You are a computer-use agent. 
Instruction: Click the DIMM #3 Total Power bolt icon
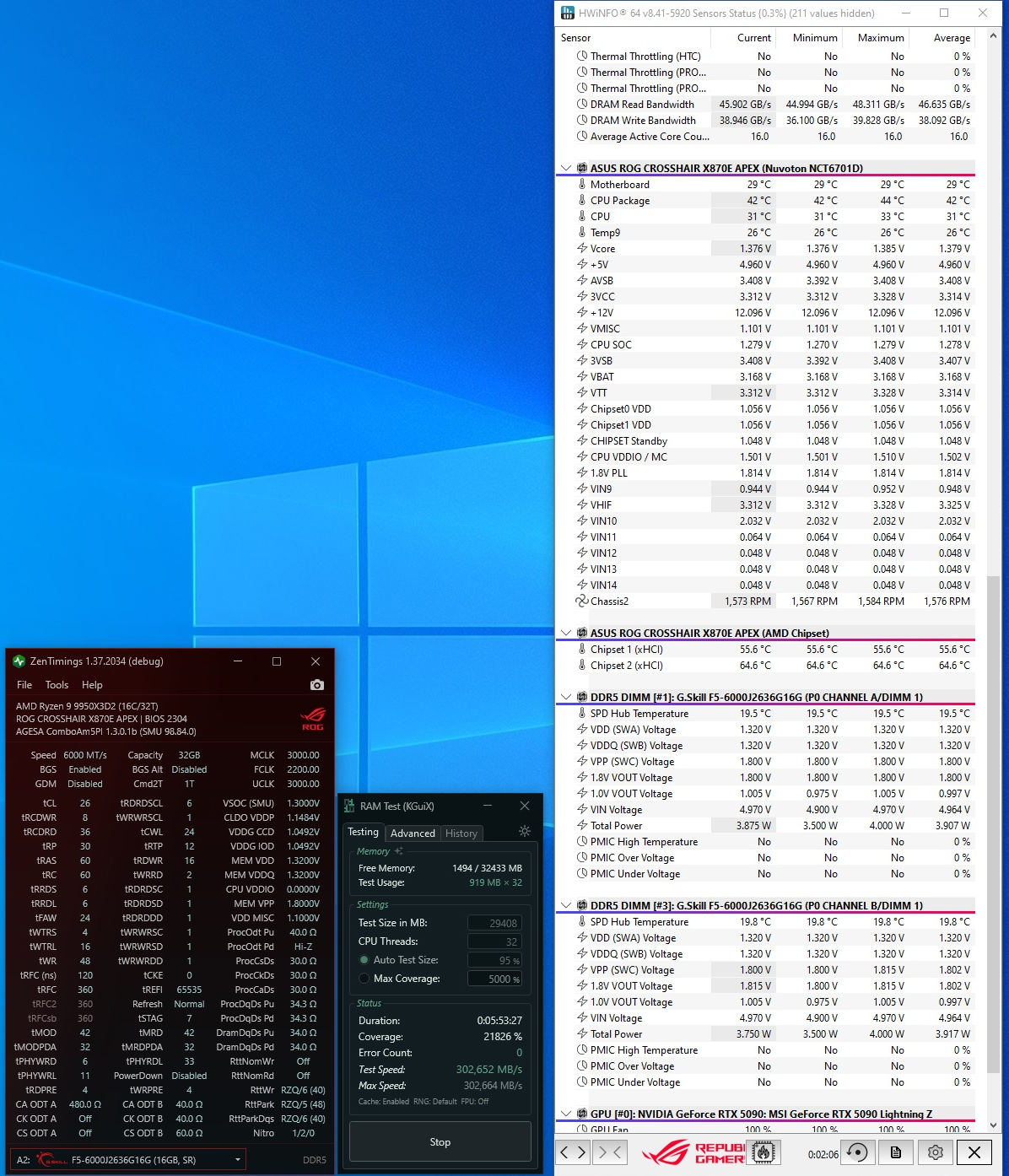(x=581, y=1034)
